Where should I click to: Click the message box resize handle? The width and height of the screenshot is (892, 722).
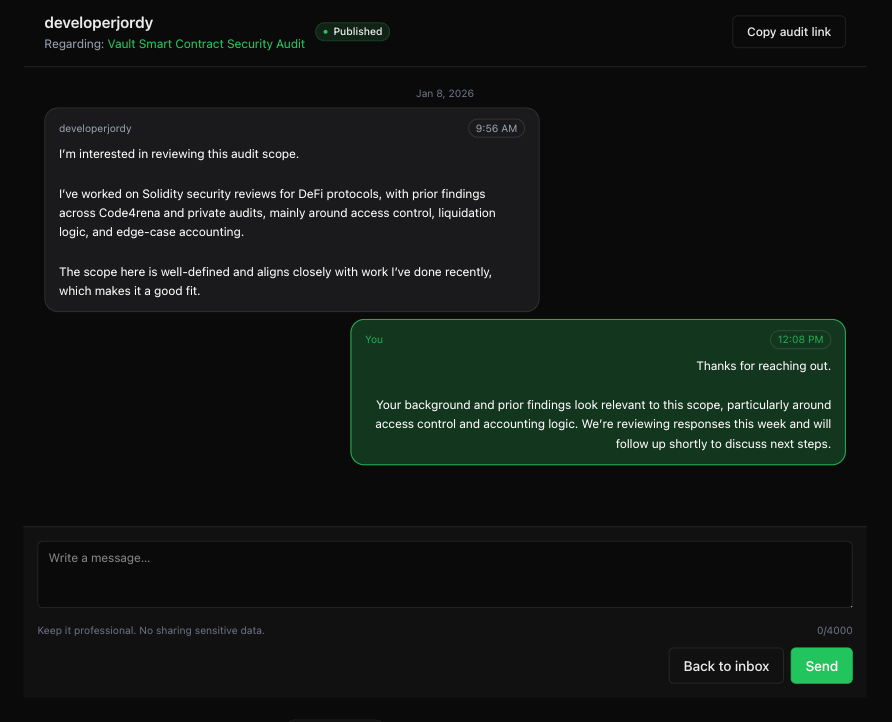point(849,604)
